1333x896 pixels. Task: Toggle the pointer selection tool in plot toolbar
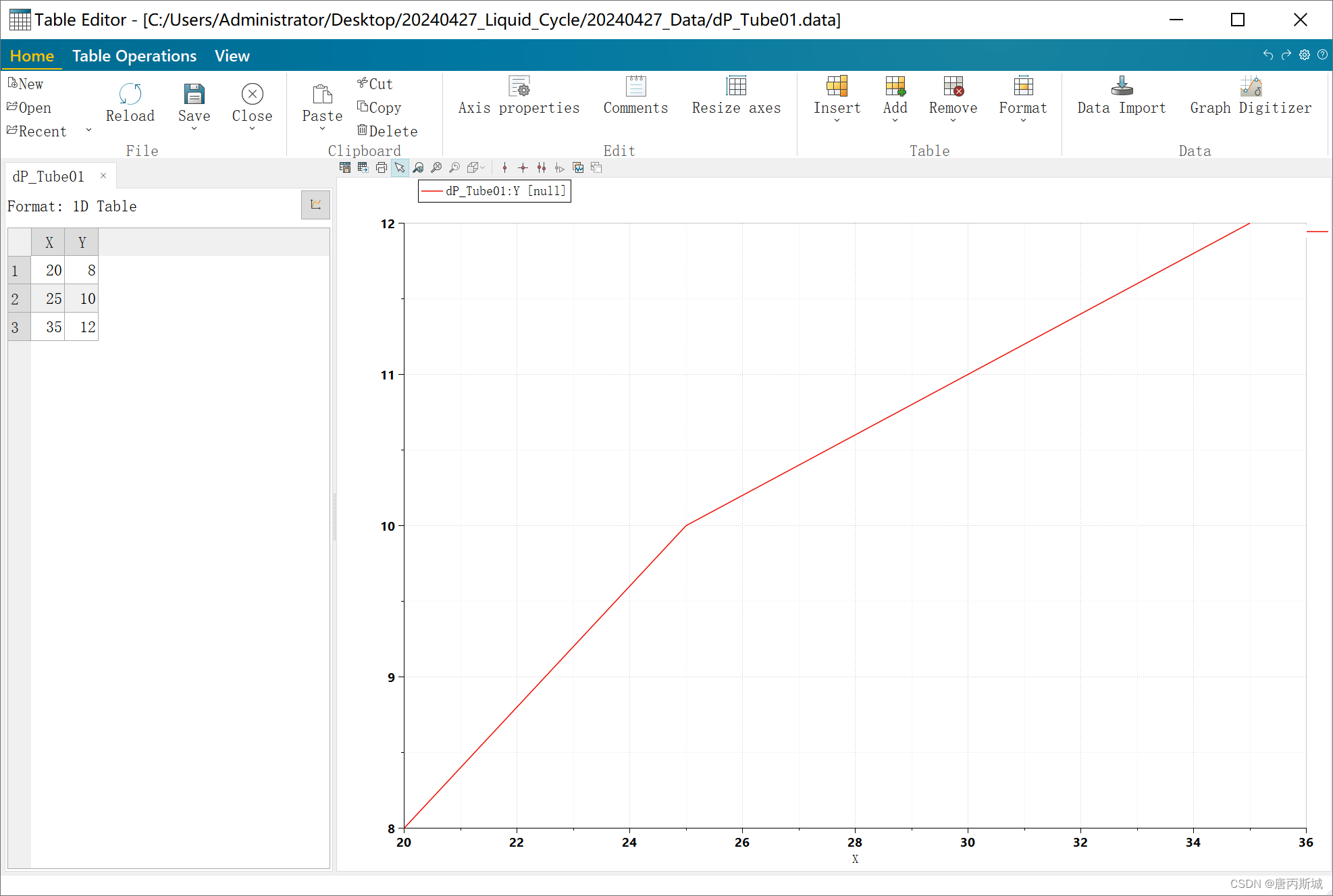(x=400, y=167)
